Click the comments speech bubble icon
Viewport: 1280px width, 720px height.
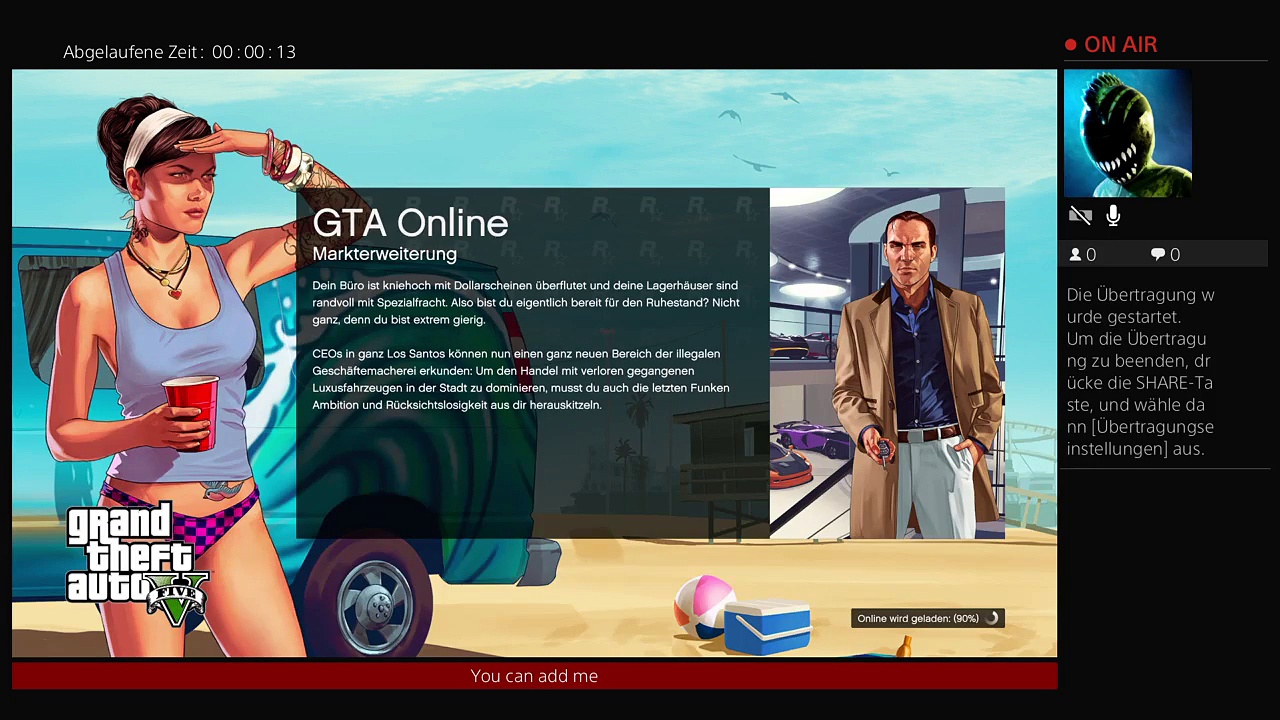1158,255
